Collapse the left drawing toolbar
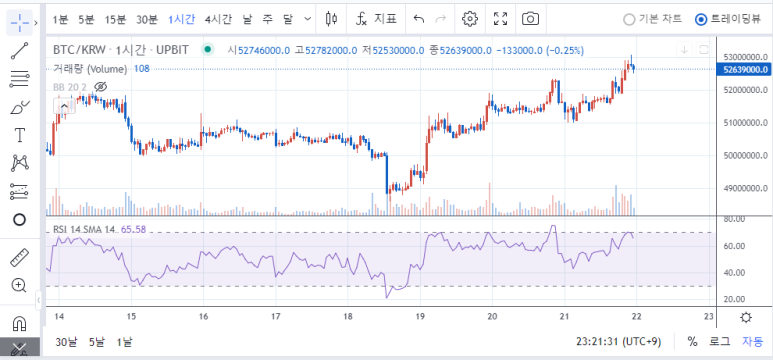Screen dimensions: 773x360 (38, 299)
